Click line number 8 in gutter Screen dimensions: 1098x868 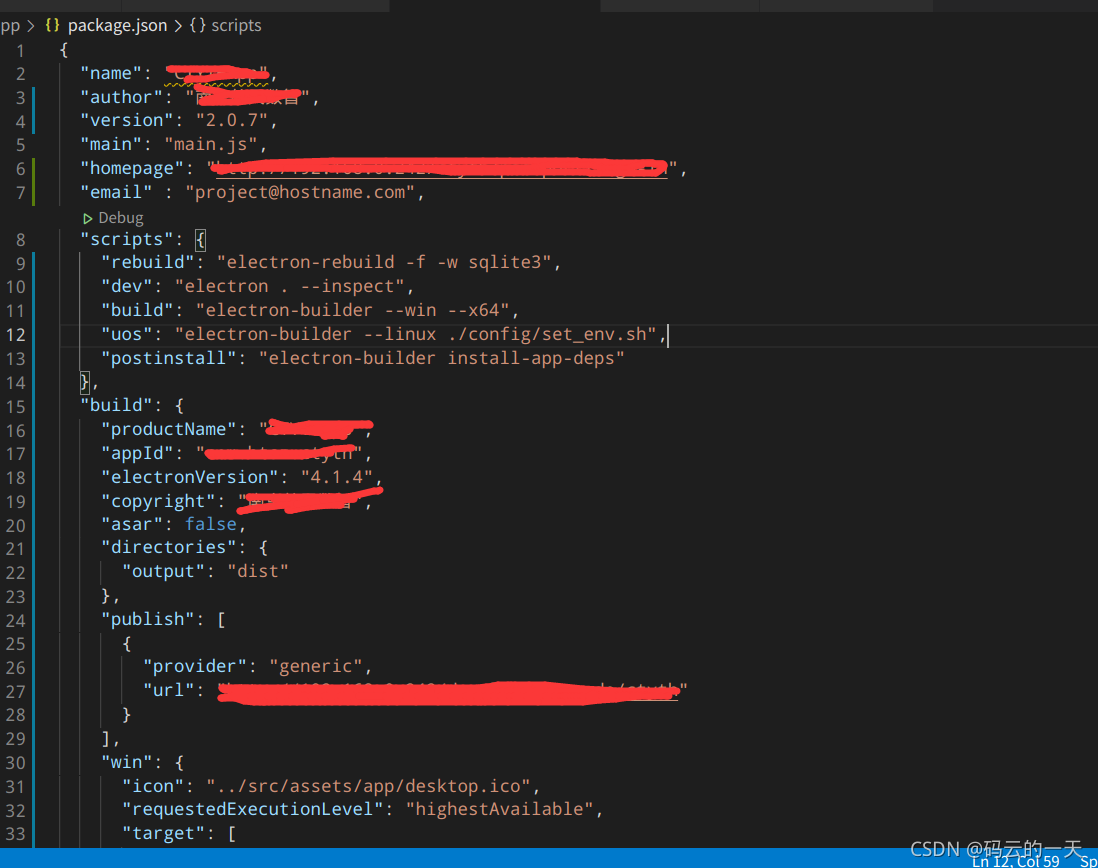point(20,240)
